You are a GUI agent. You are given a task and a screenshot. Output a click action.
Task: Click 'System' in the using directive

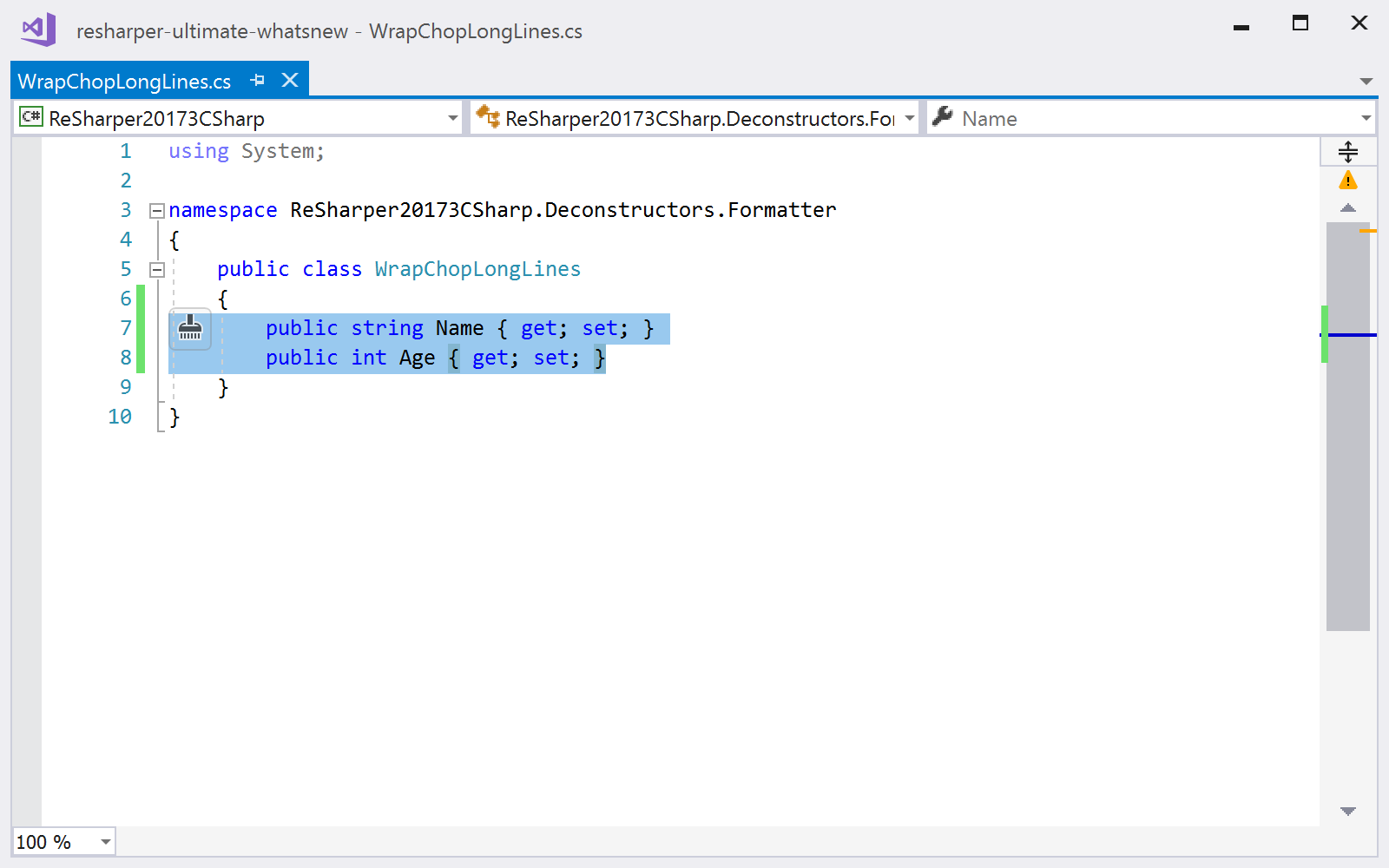277,151
